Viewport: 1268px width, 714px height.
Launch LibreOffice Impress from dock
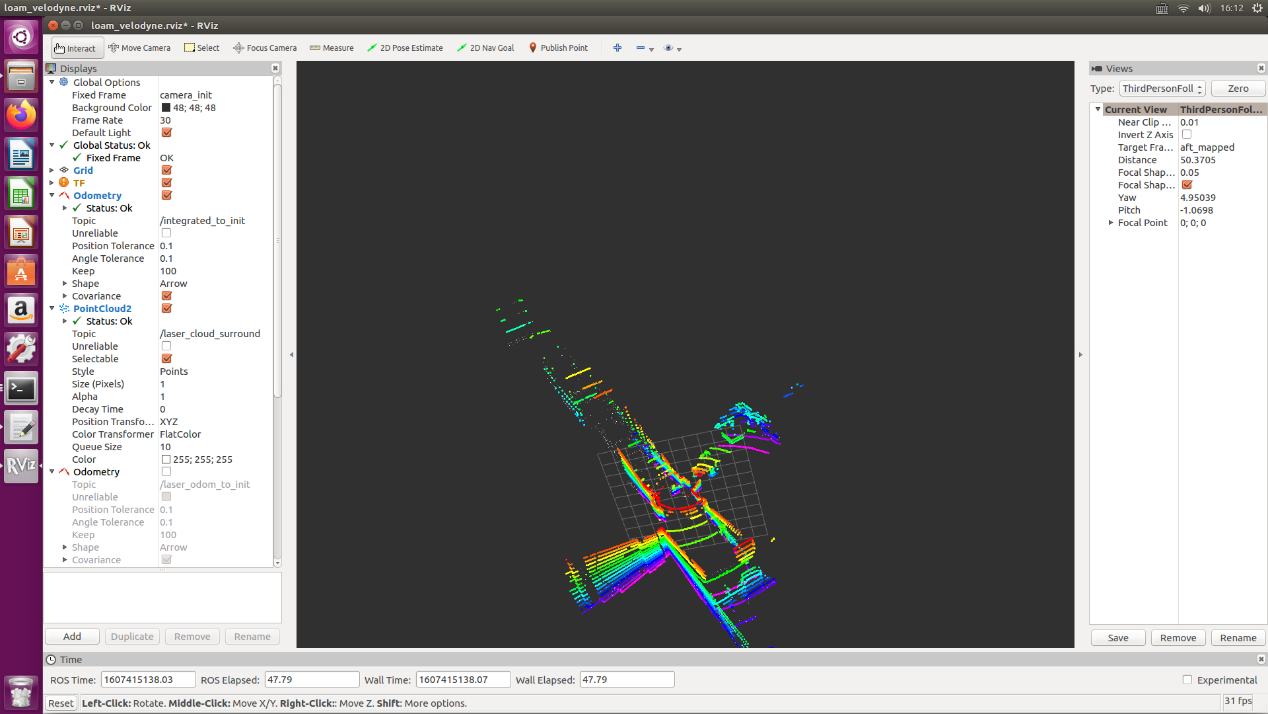(21, 232)
